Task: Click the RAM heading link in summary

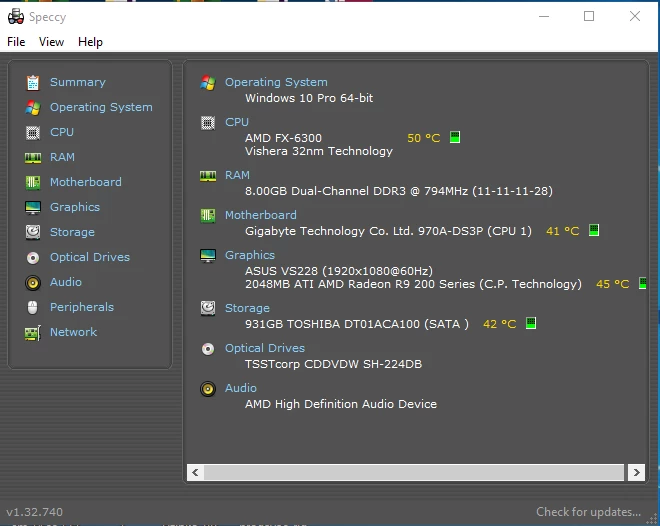Action: (x=237, y=175)
